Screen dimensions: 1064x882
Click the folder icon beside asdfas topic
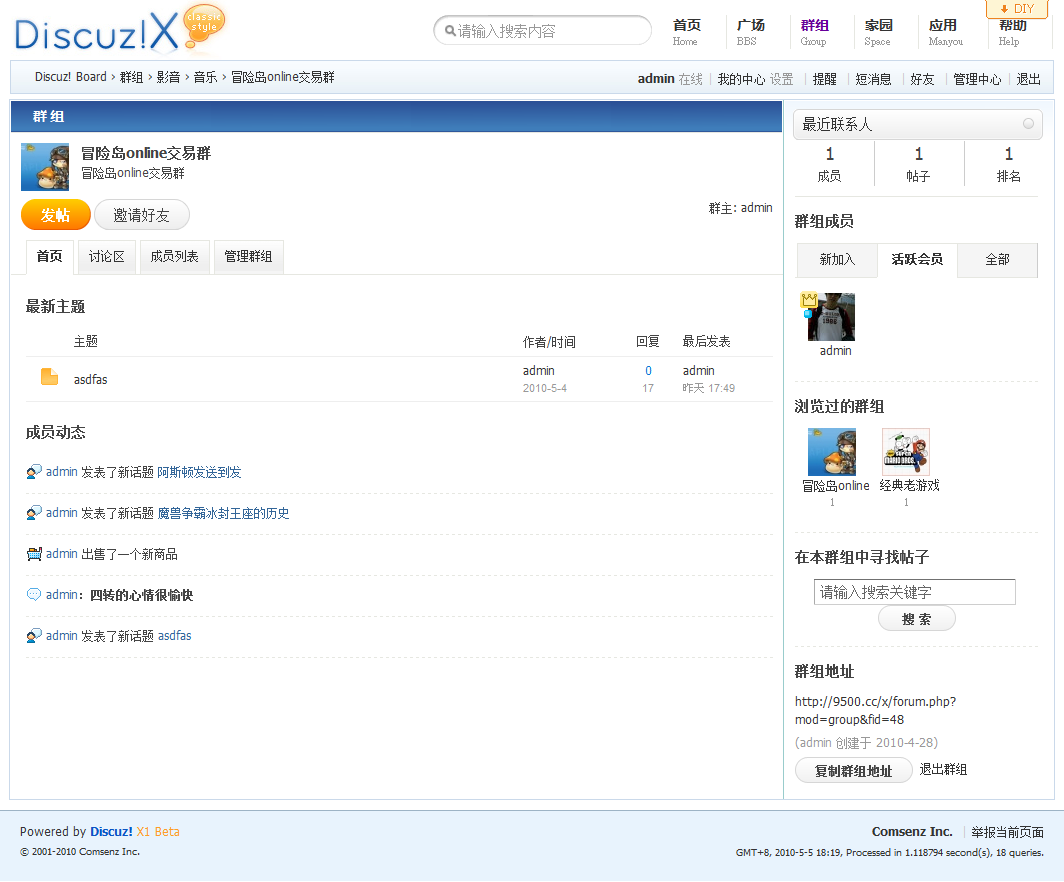click(x=50, y=377)
